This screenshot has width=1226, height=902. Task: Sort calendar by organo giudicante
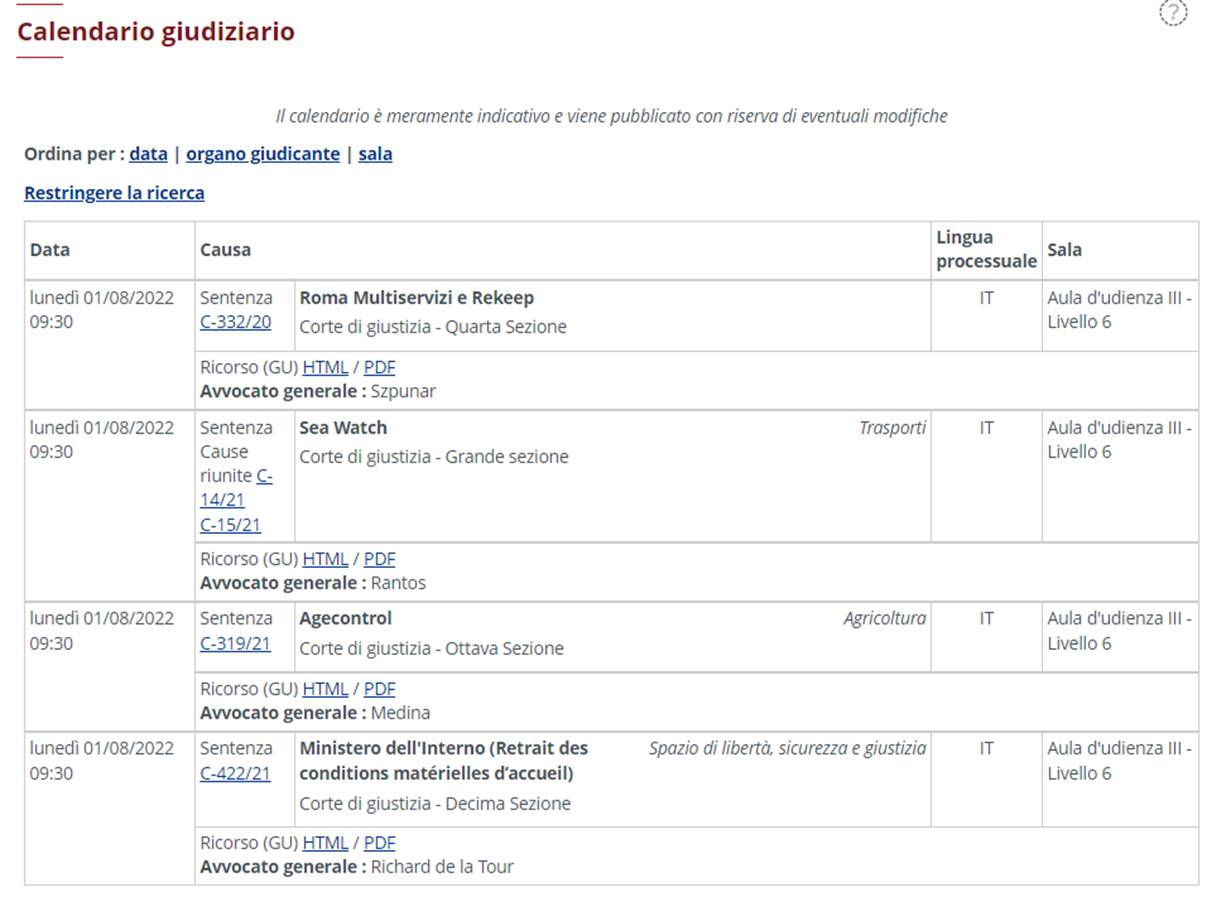click(263, 154)
